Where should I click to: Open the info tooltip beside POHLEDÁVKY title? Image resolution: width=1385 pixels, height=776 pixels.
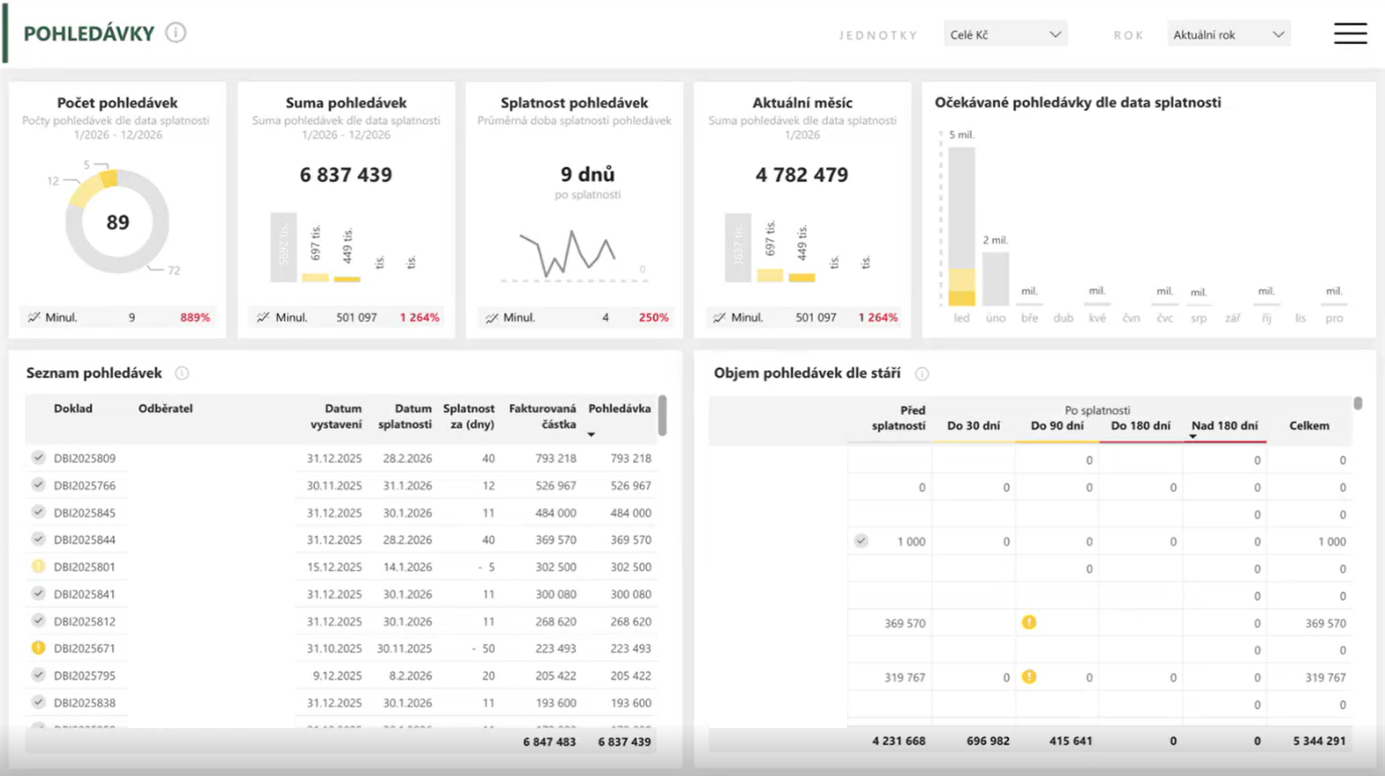pos(176,31)
